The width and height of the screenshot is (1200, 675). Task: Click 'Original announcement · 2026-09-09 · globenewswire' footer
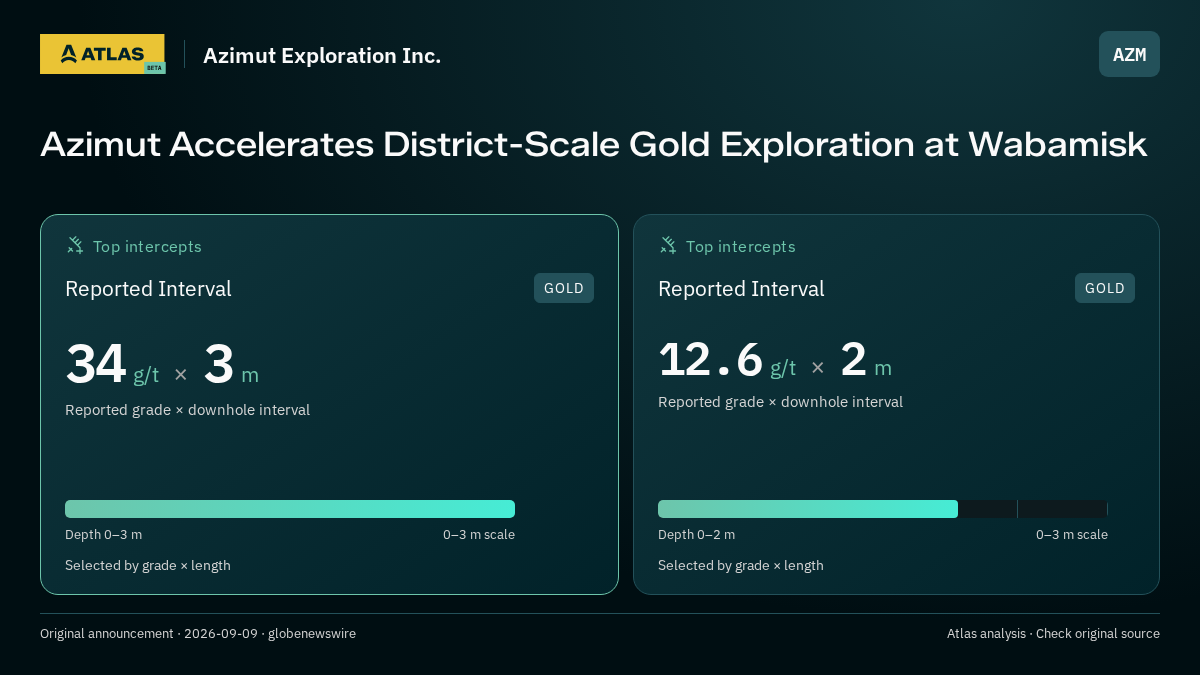[198, 634]
